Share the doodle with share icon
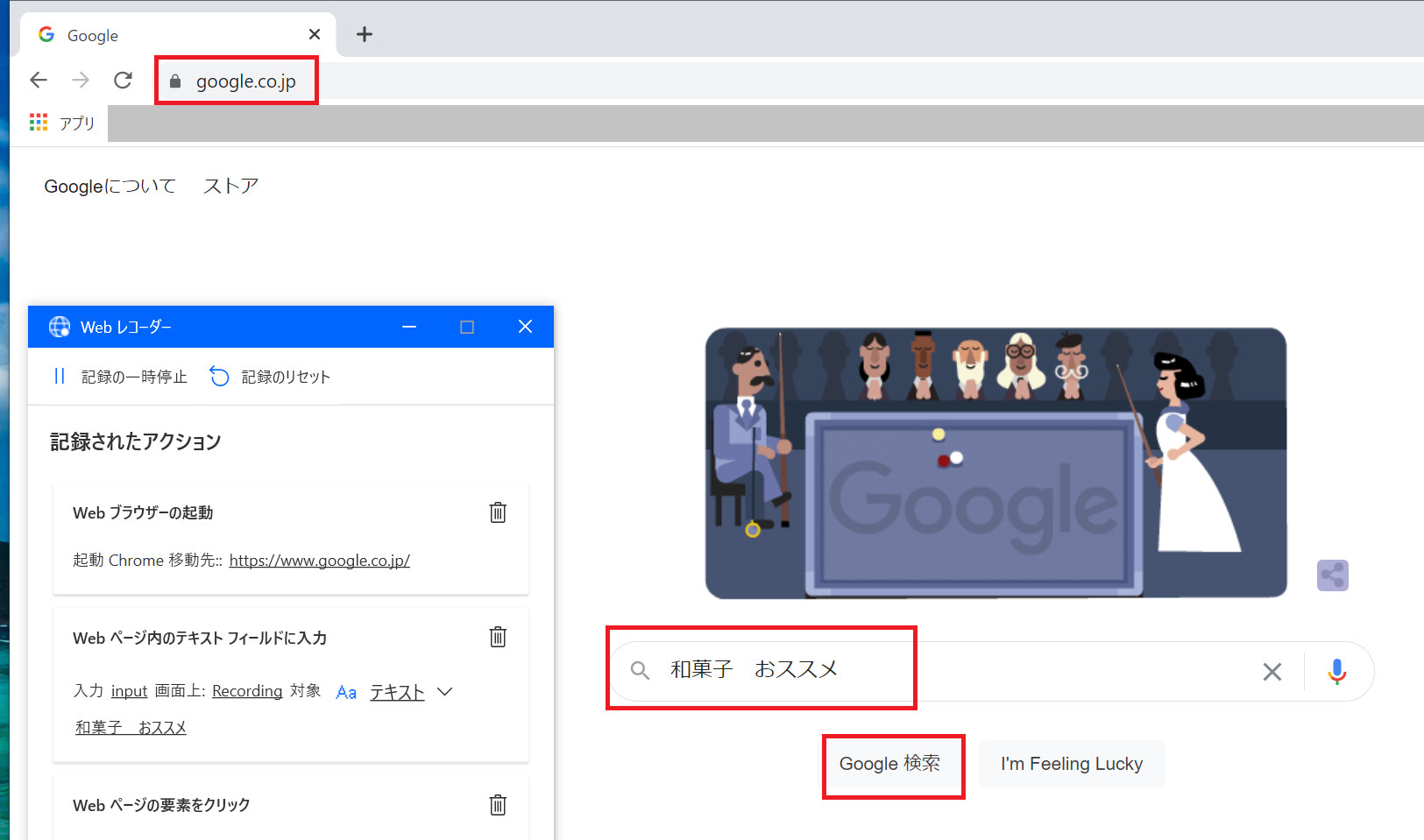 pos(1333,575)
